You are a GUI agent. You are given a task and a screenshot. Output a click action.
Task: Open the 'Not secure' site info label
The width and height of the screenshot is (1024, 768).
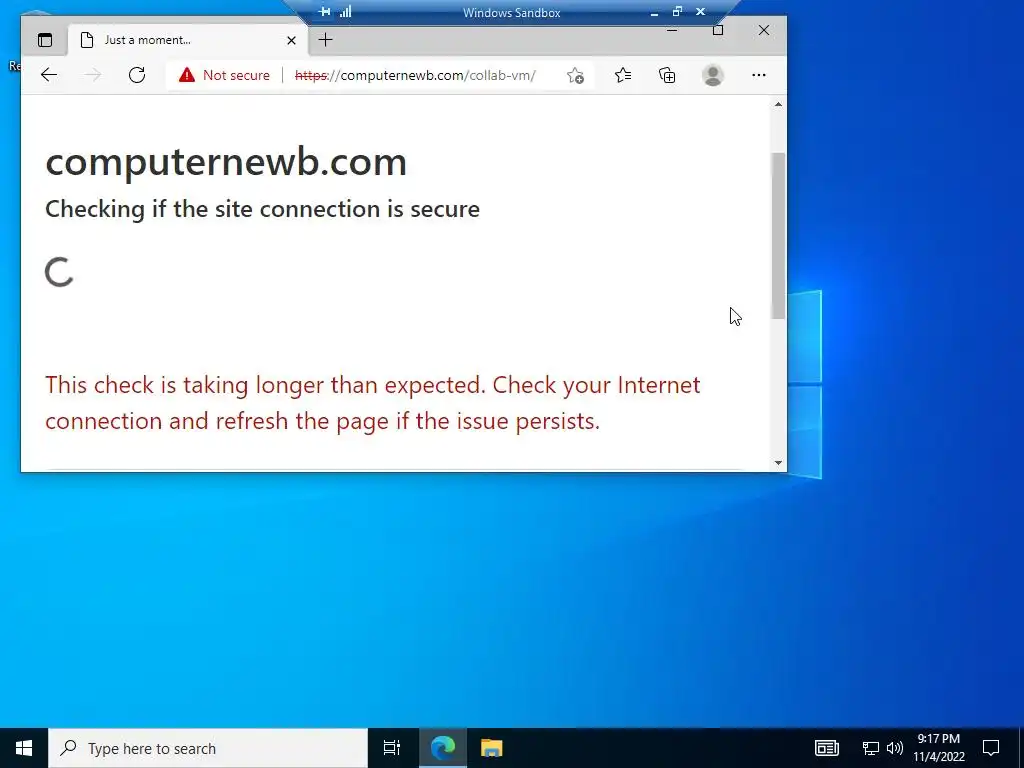(x=236, y=75)
